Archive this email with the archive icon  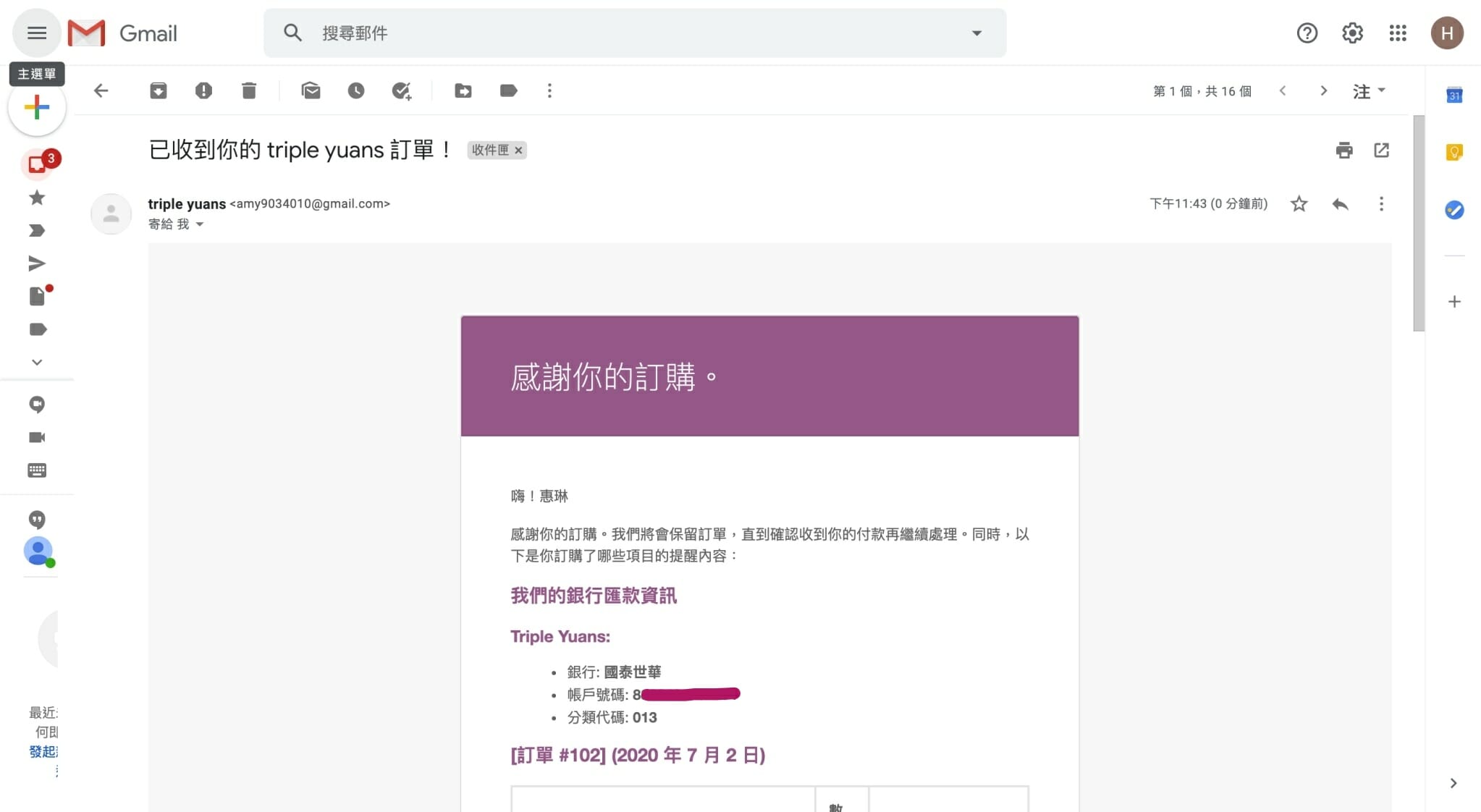(159, 90)
